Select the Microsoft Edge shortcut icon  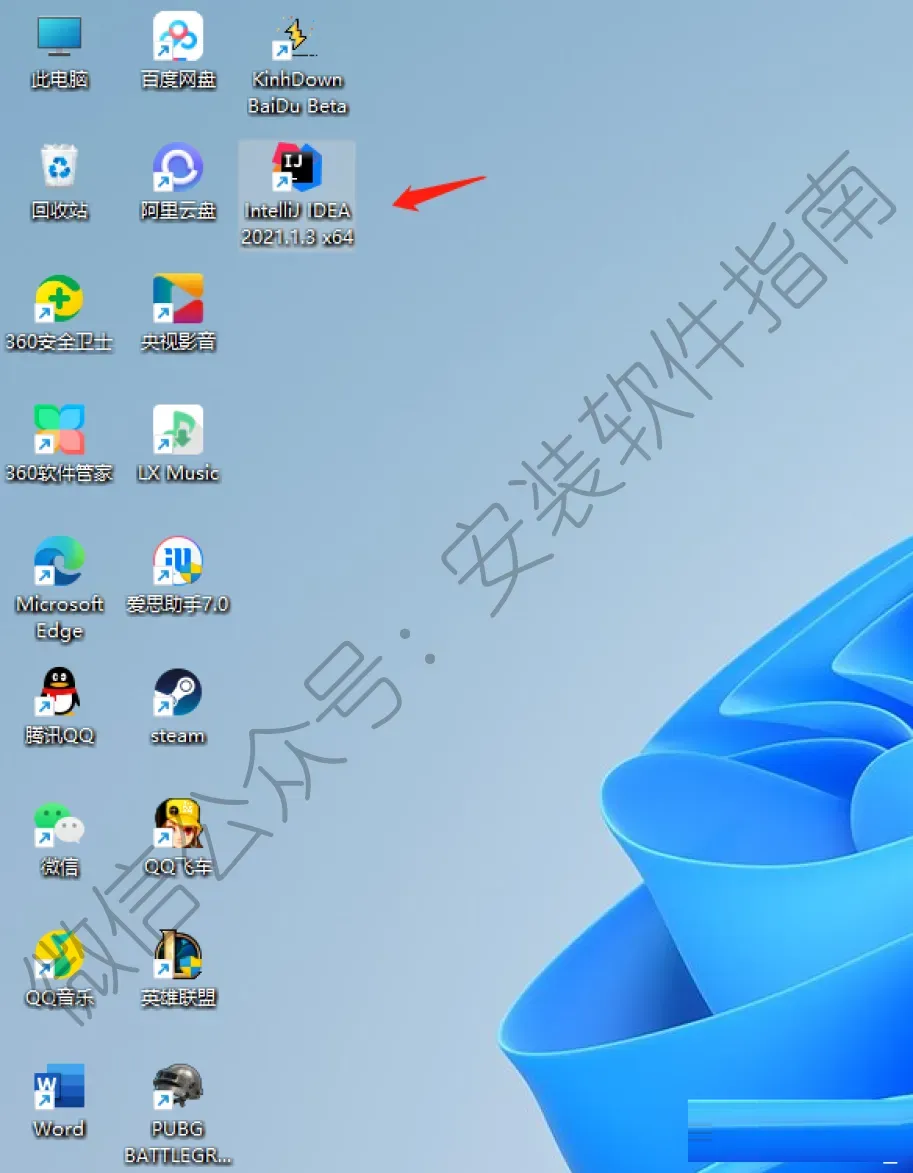click(59, 560)
